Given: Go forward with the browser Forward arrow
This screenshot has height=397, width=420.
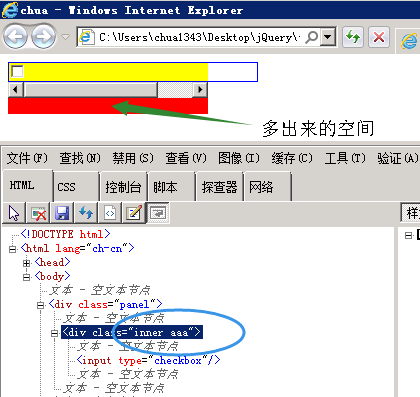Looking at the screenshot, I should (x=43, y=37).
